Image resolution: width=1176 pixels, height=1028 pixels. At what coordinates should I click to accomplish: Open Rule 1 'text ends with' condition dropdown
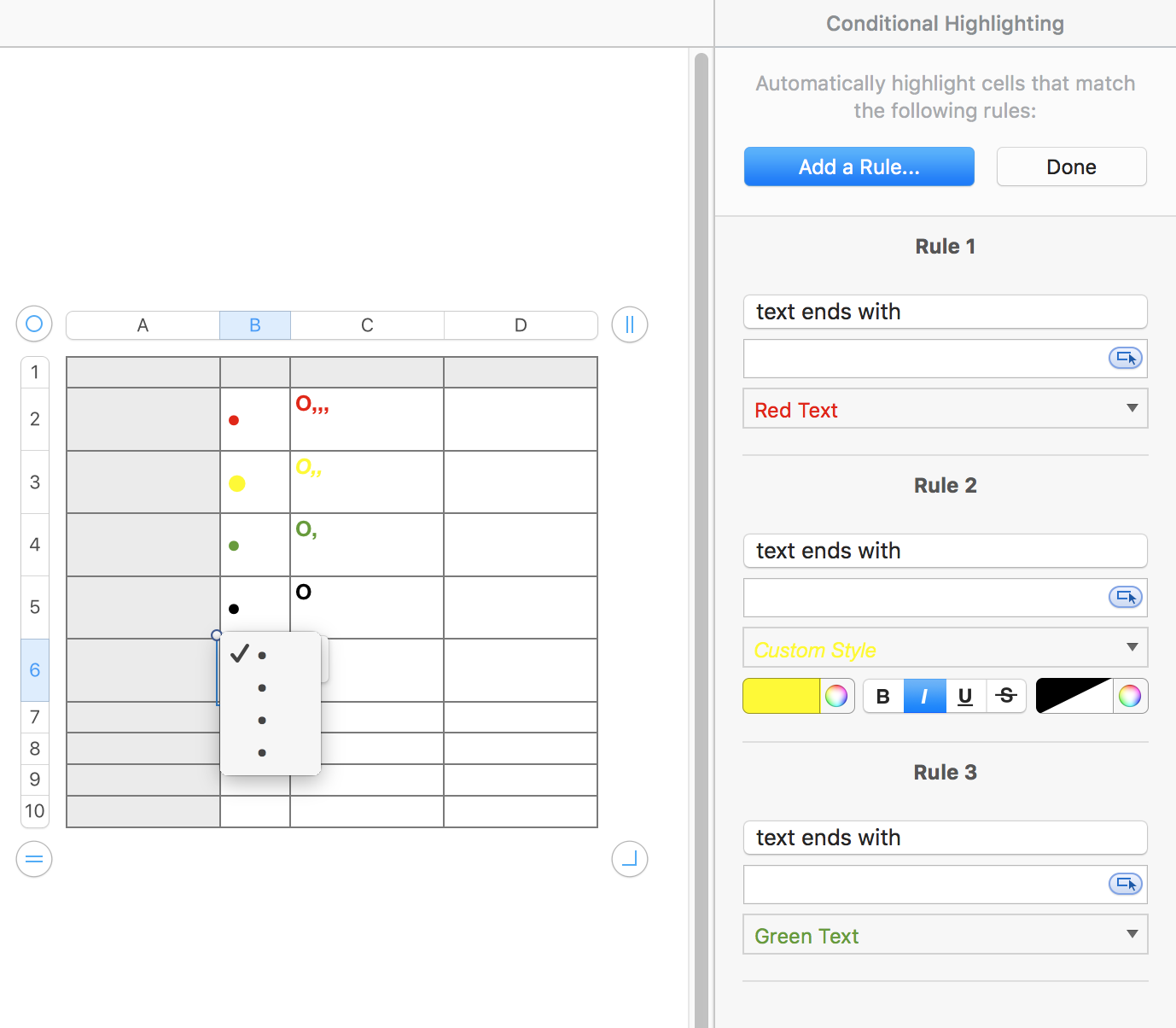pyautogui.click(x=946, y=312)
